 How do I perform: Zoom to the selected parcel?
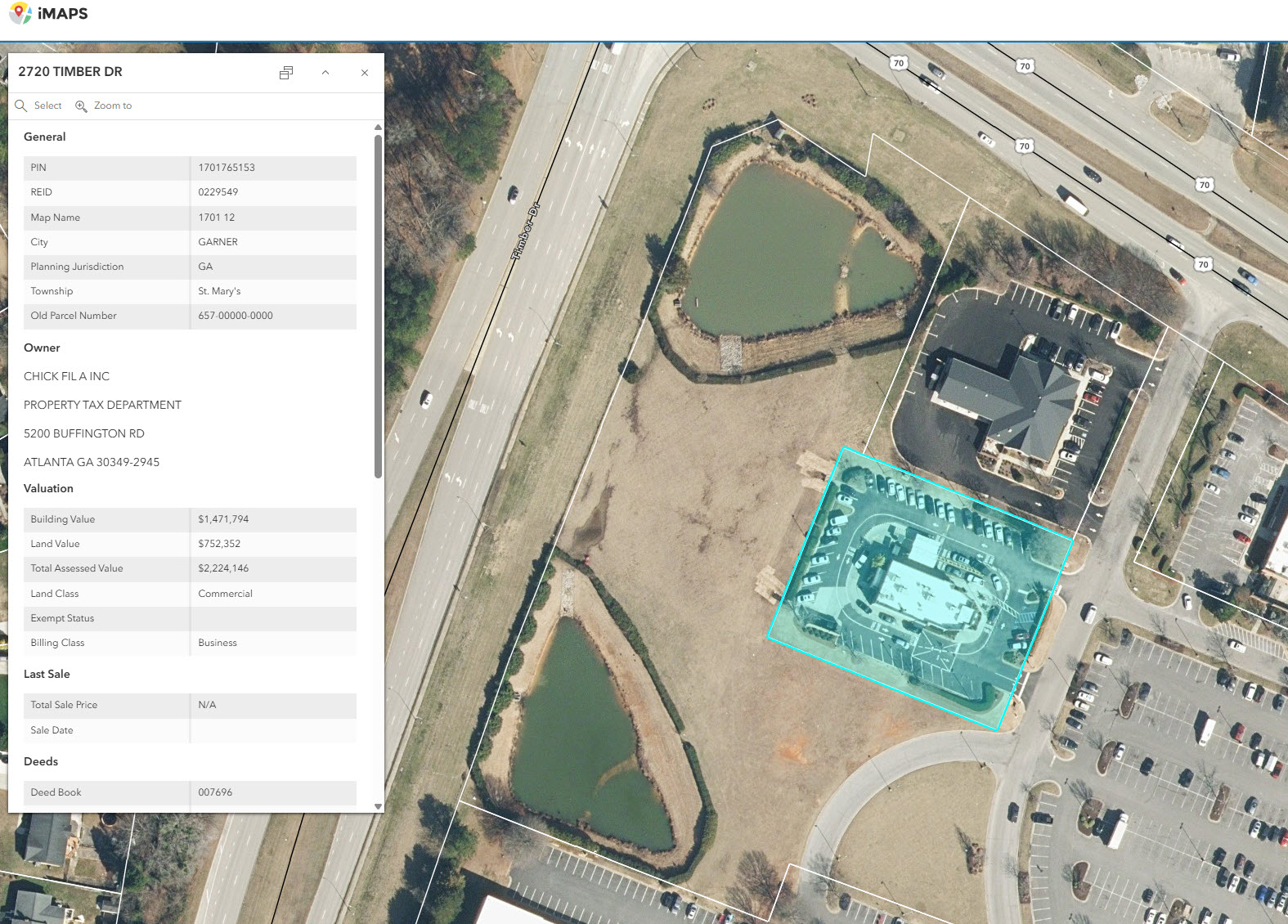click(104, 105)
